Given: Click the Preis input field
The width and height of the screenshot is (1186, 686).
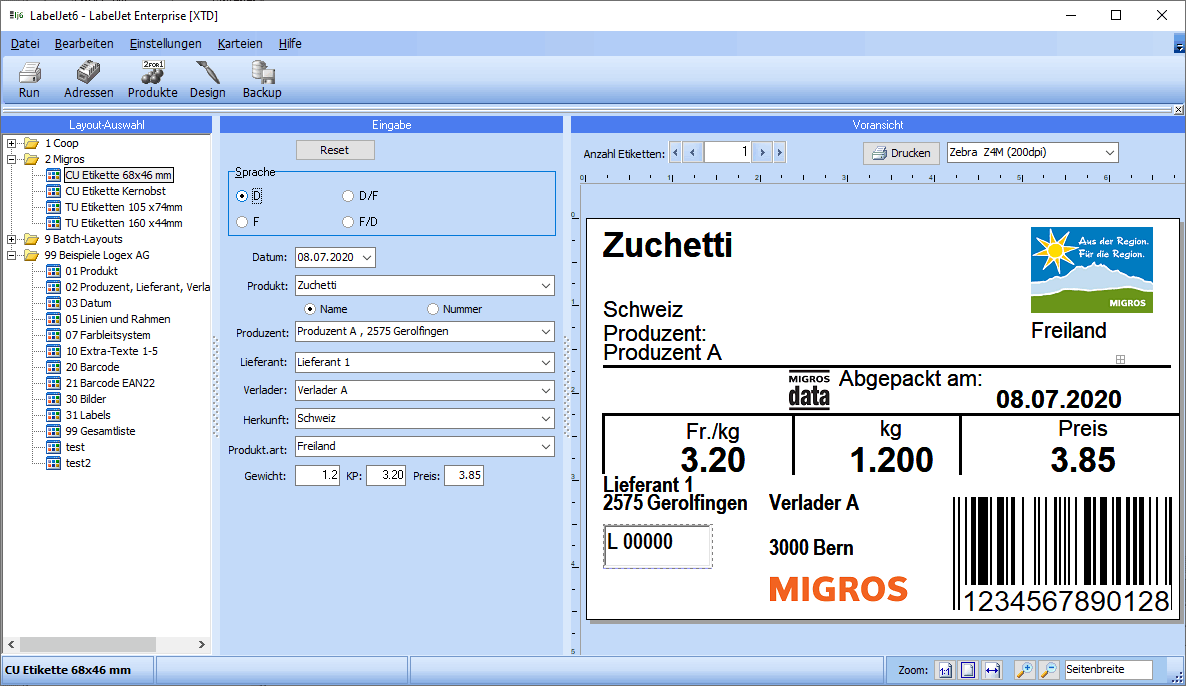Looking at the screenshot, I should [x=464, y=476].
